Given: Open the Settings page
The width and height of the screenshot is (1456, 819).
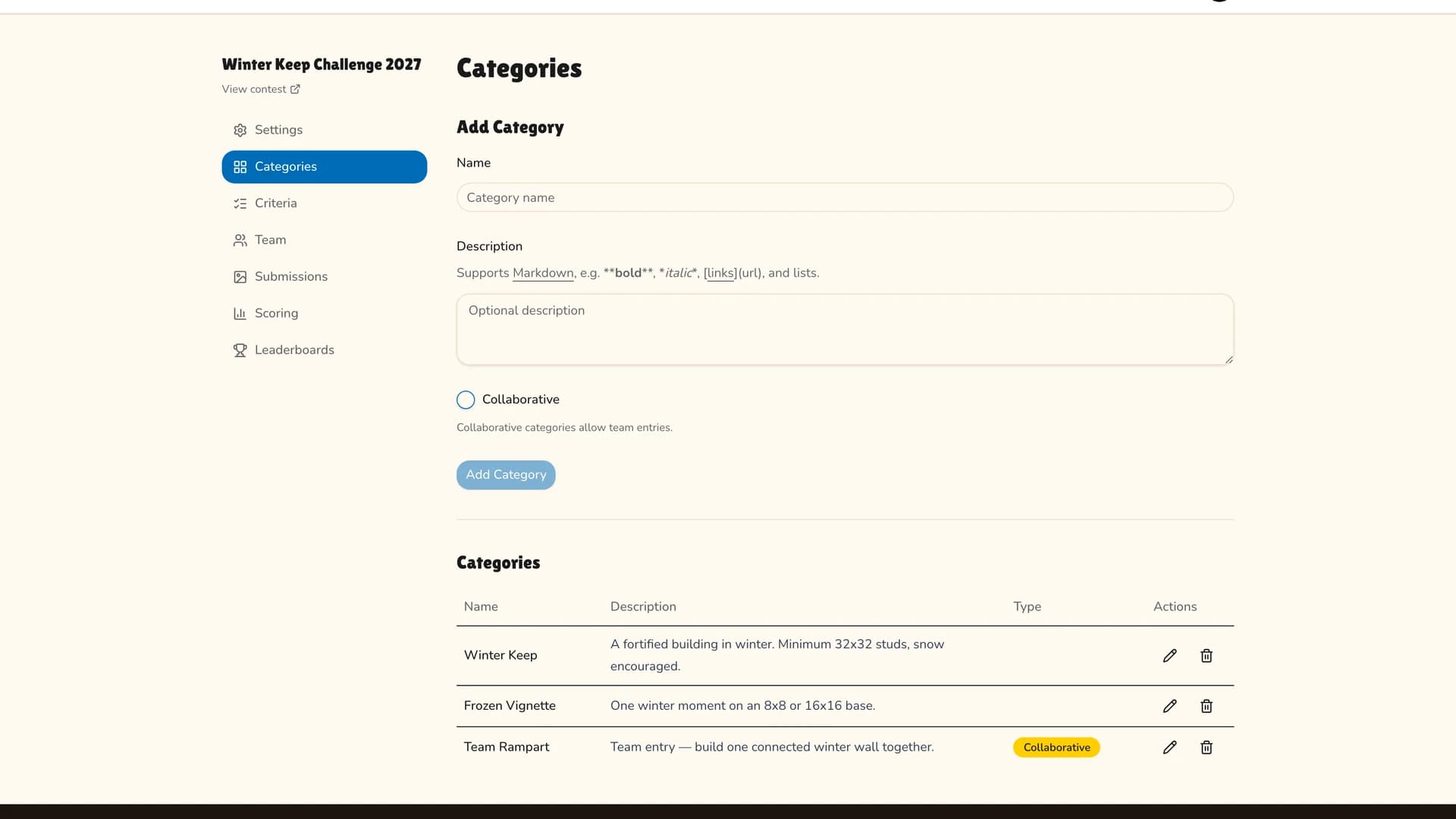Looking at the screenshot, I should (x=324, y=130).
